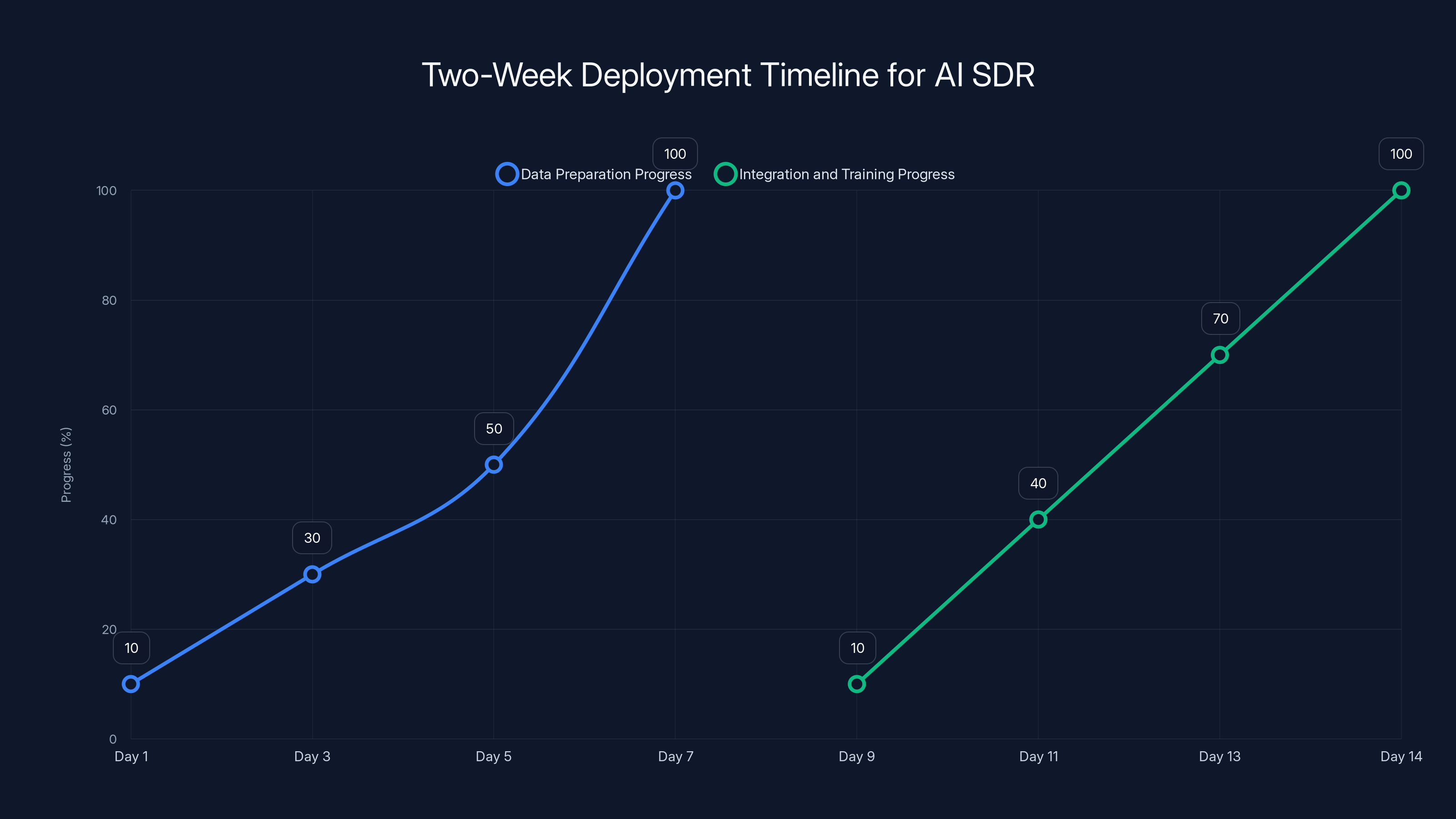Viewport: 1456px width, 819px height.
Task: Click the 'Day 9' x-axis label
Action: tap(857, 756)
